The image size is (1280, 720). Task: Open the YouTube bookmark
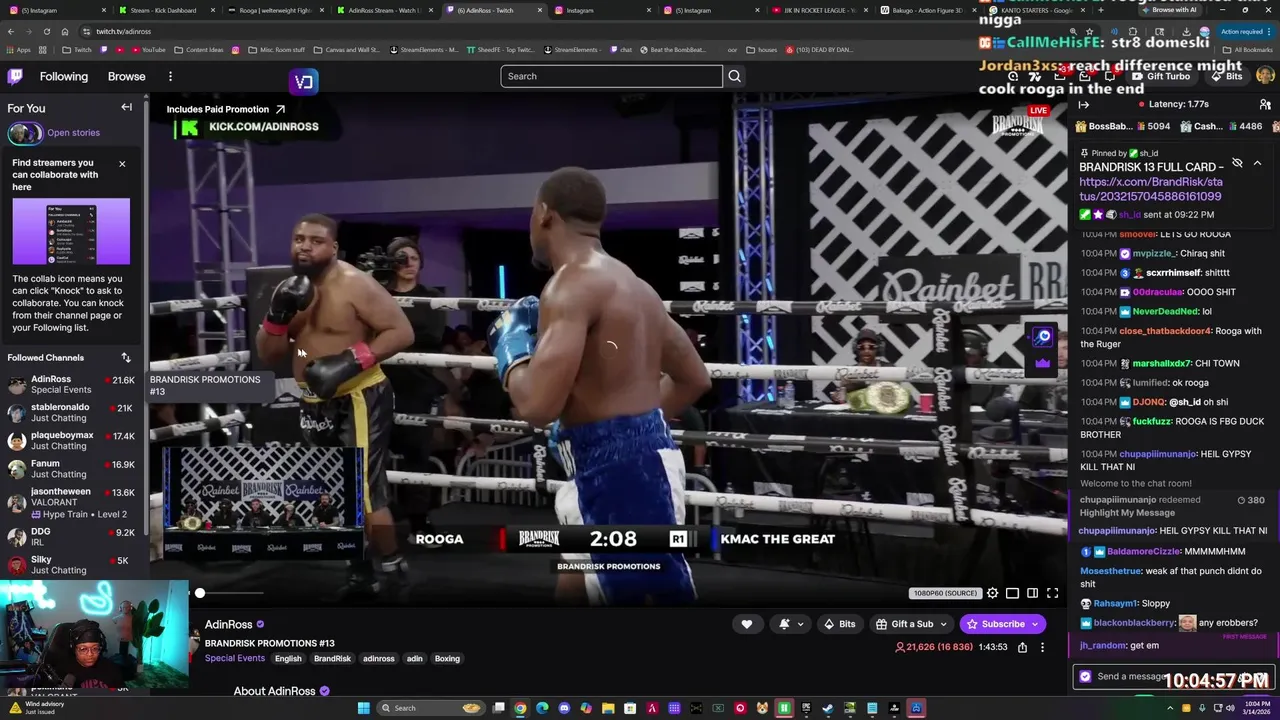tap(148, 50)
